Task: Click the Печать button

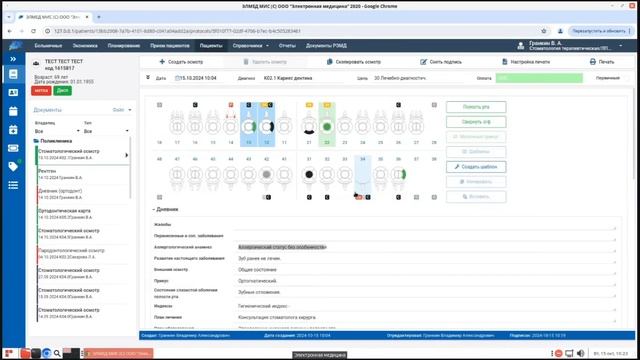Action: tap(602, 62)
